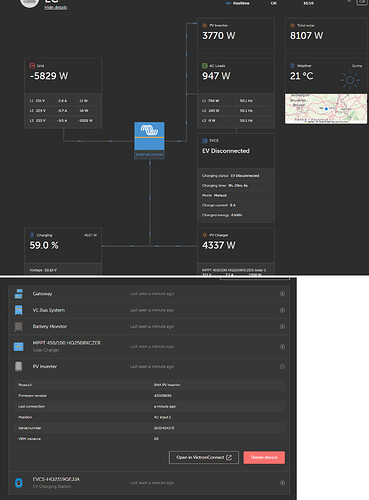Expand the Battery Monitor device row
Image resolution: width=369 pixels, height=500 pixels.
point(282,327)
